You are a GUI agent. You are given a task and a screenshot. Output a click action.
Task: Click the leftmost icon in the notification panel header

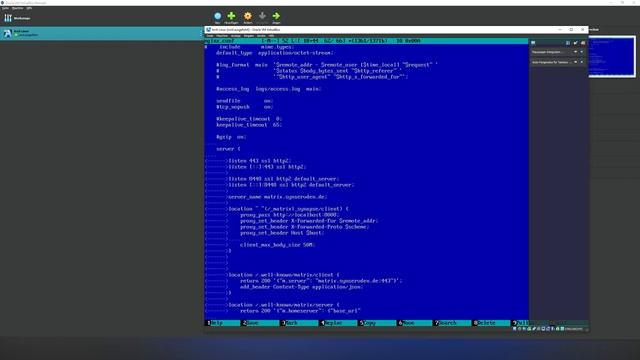tap(533, 42)
